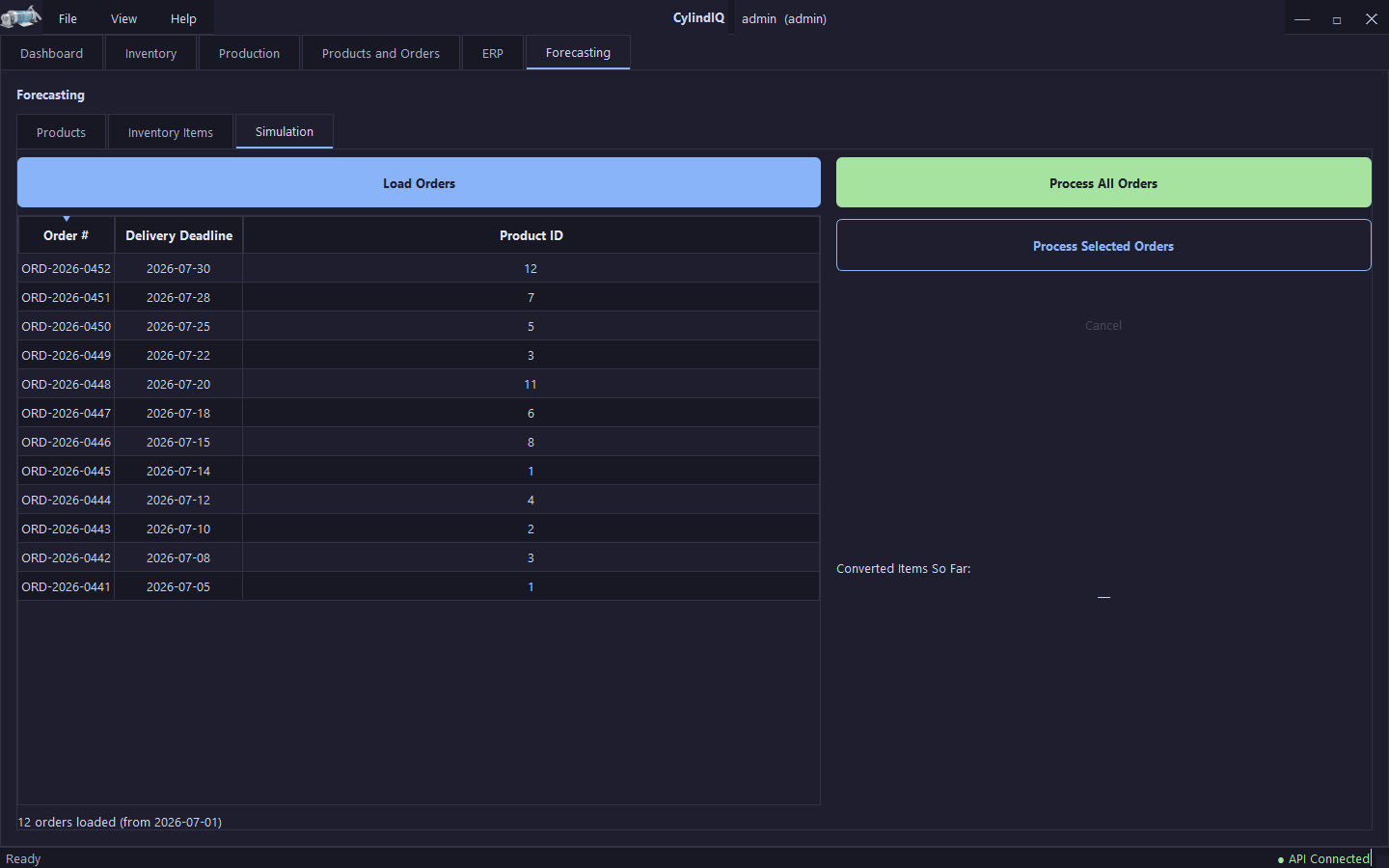Open the File menu
This screenshot has height=868, width=1389.
pyautogui.click(x=68, y=18)
